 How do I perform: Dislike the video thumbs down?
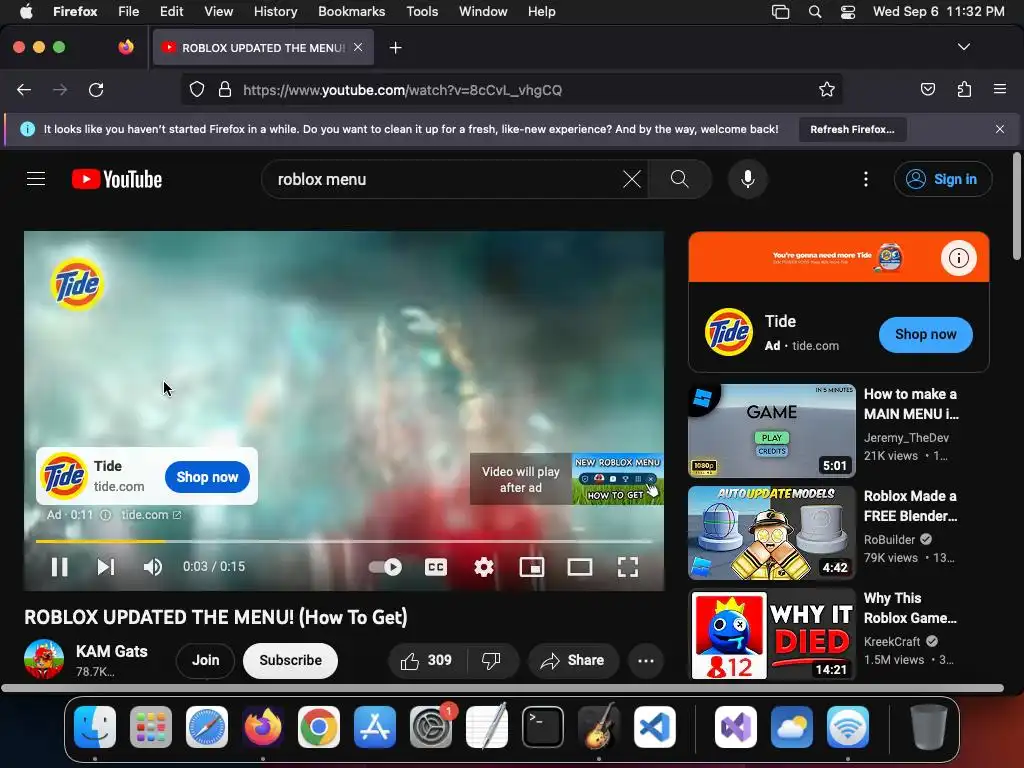coord(491,661)
